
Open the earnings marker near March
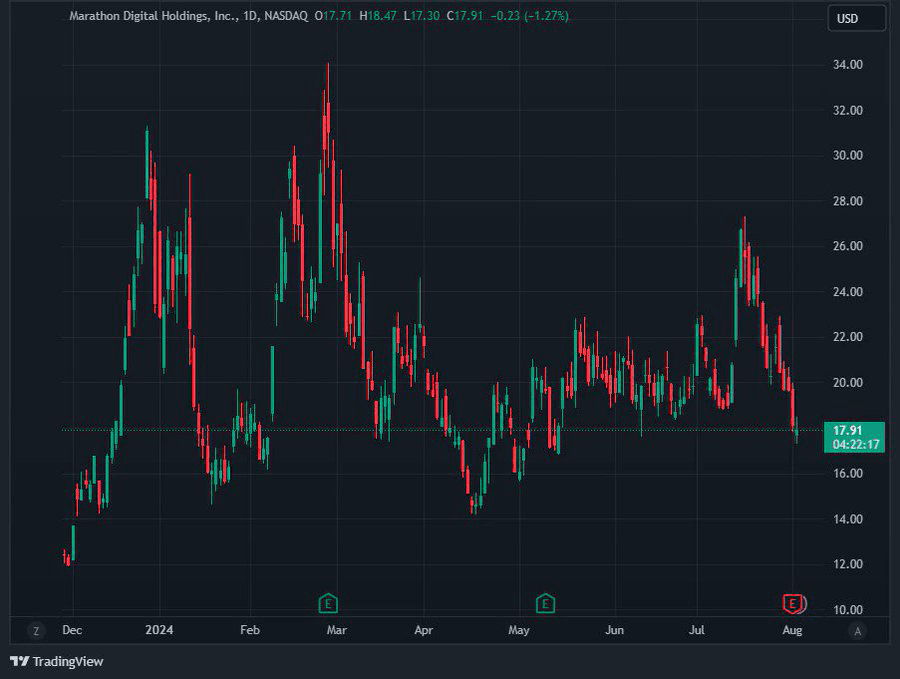[328, 603]
